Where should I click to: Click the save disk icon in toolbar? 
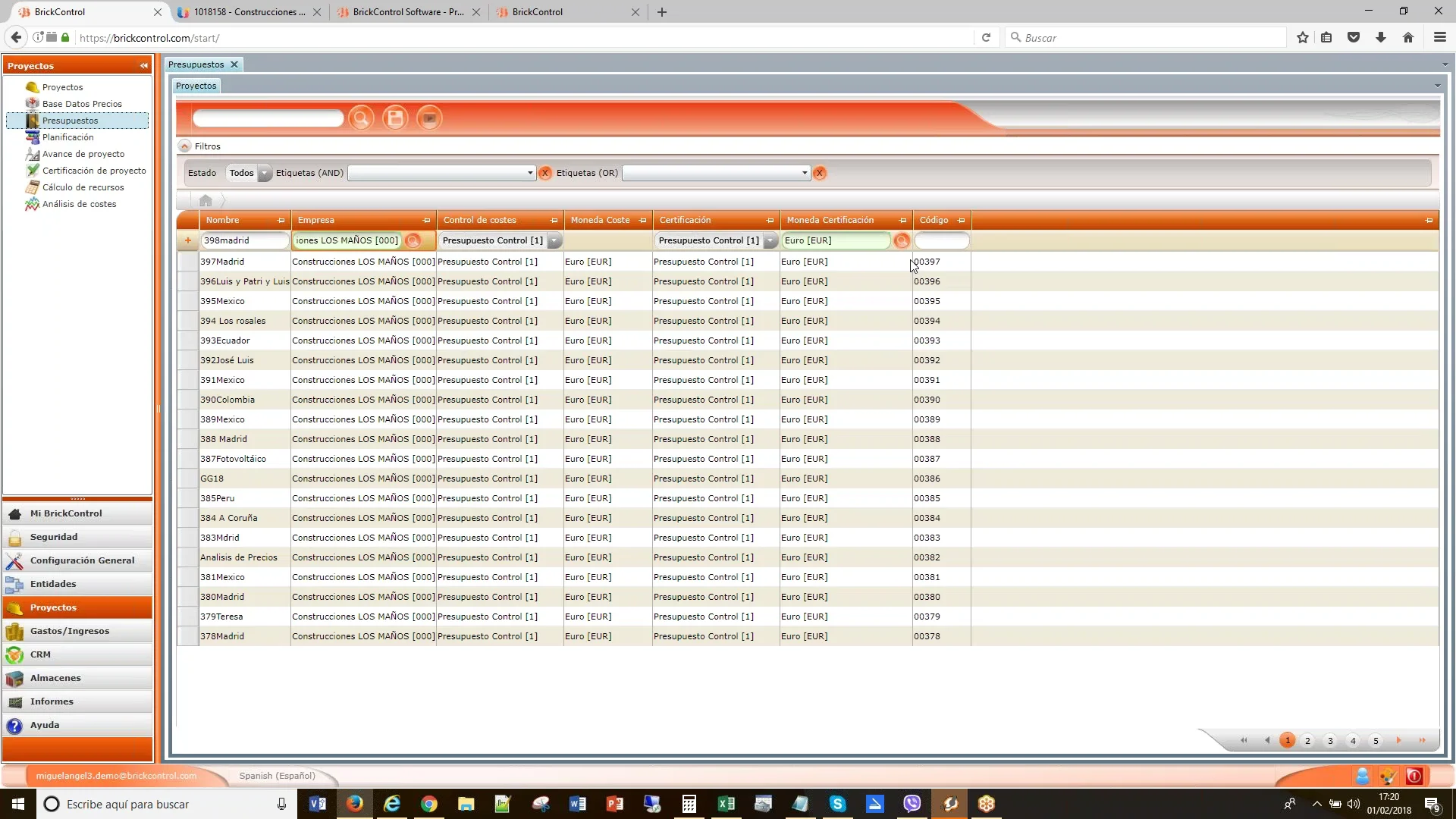coord(395,118)
